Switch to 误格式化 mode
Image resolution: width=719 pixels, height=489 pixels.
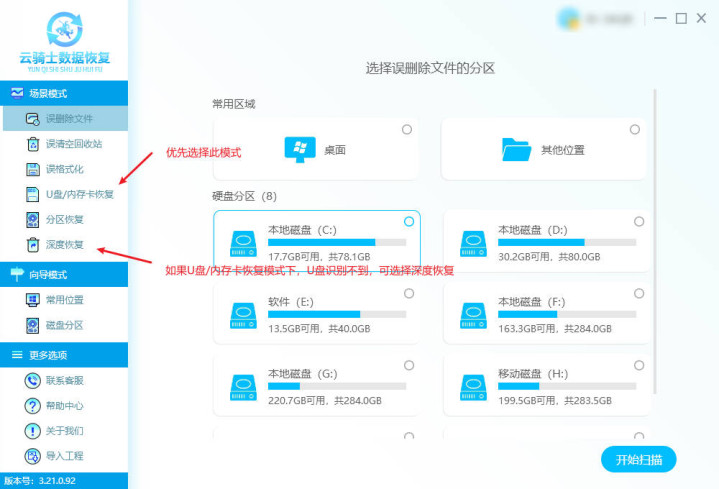pyautogui.click(x=64, y=169)
